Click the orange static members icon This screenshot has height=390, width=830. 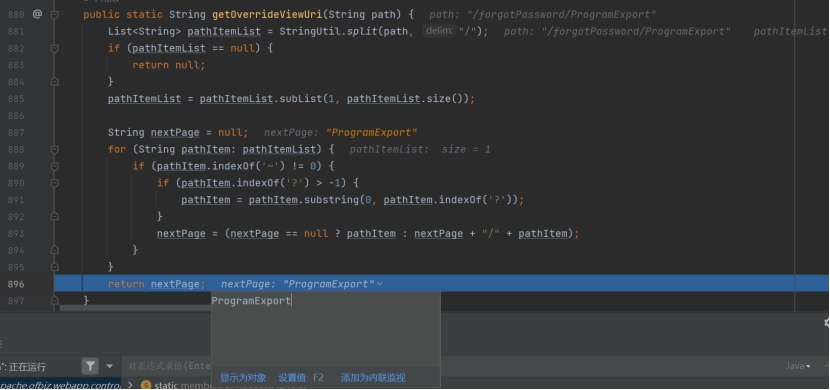[x=146, y=385]
